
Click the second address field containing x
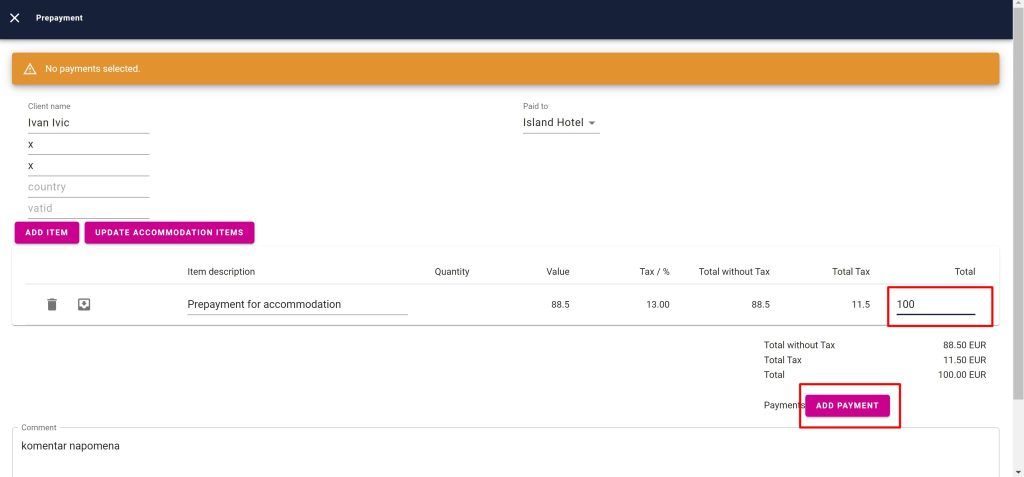[x=88, y=166]
